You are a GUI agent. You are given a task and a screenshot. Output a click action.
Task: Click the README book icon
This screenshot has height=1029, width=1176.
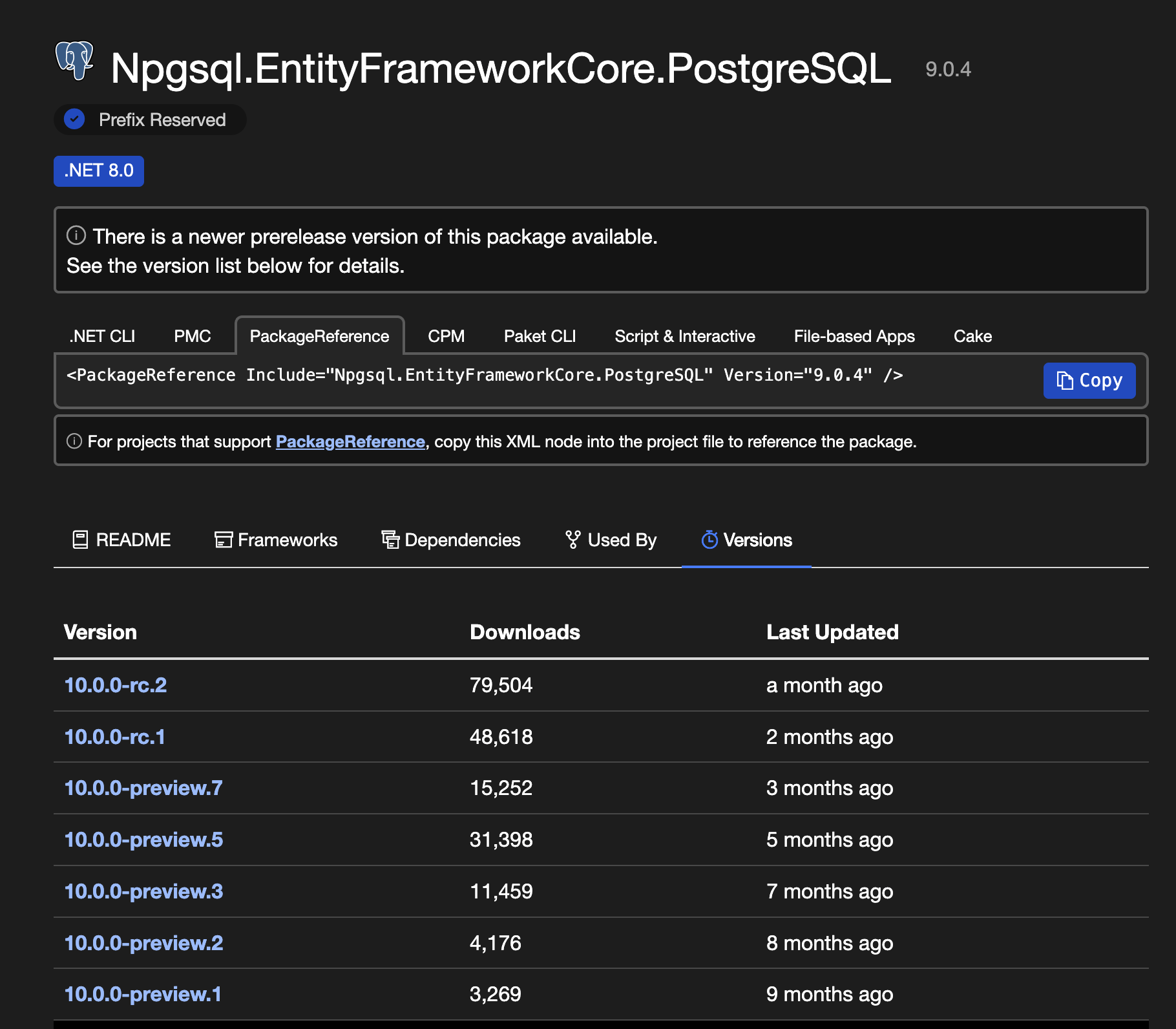[x=80, y=540]
